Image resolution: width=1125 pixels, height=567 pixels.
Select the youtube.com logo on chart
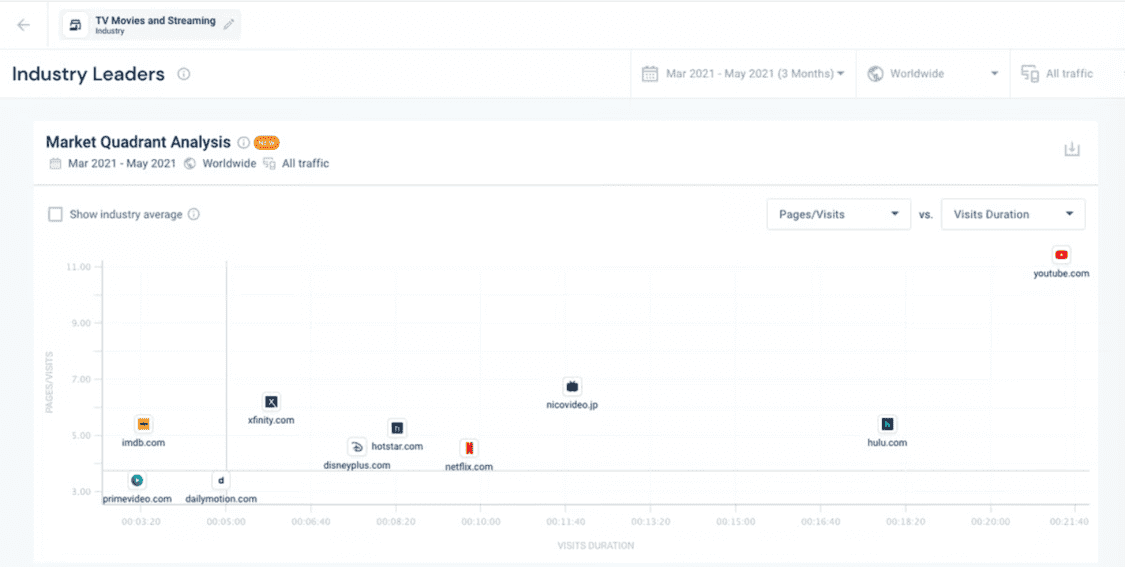[x=1061, y=255]
